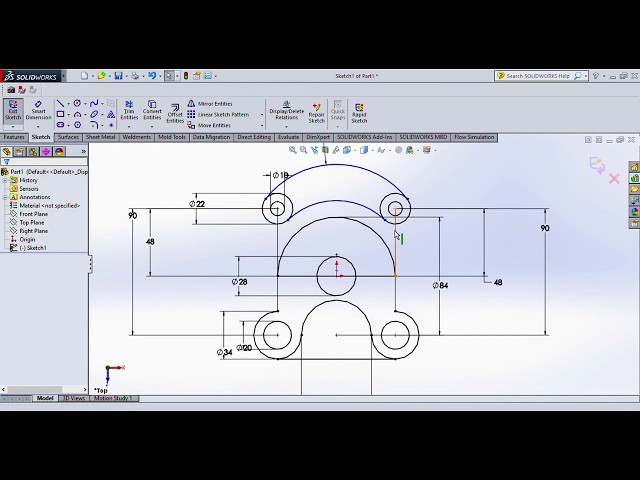Select the Point sketch tool

click(111, 125)
